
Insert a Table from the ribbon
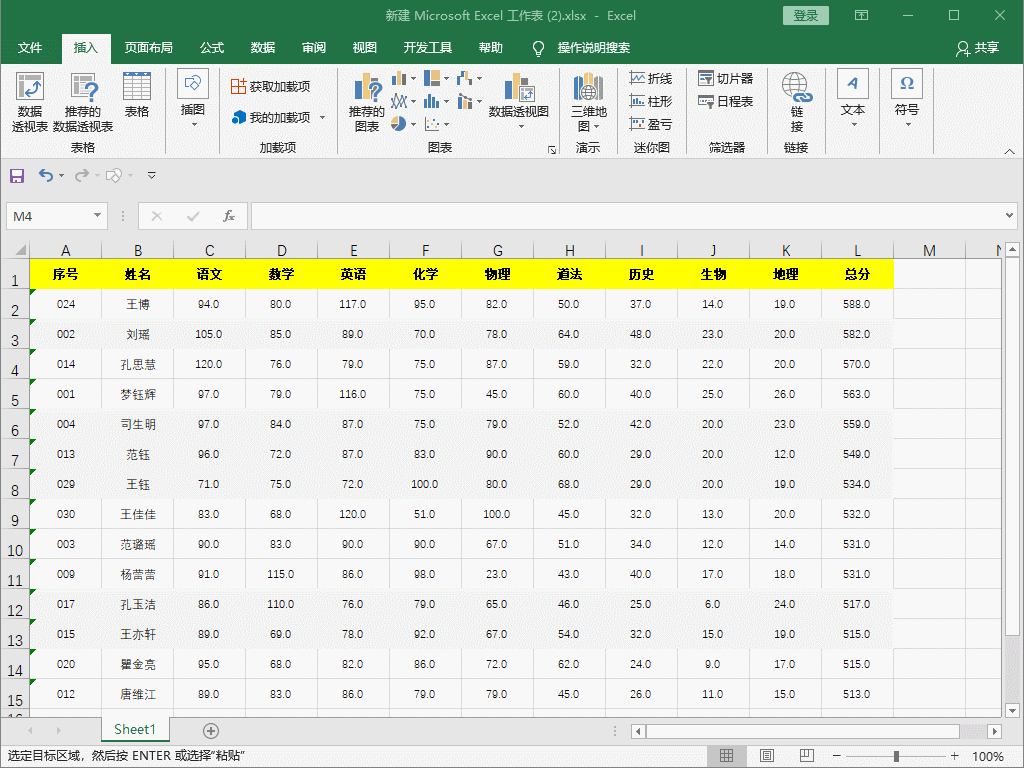point(136,95)
